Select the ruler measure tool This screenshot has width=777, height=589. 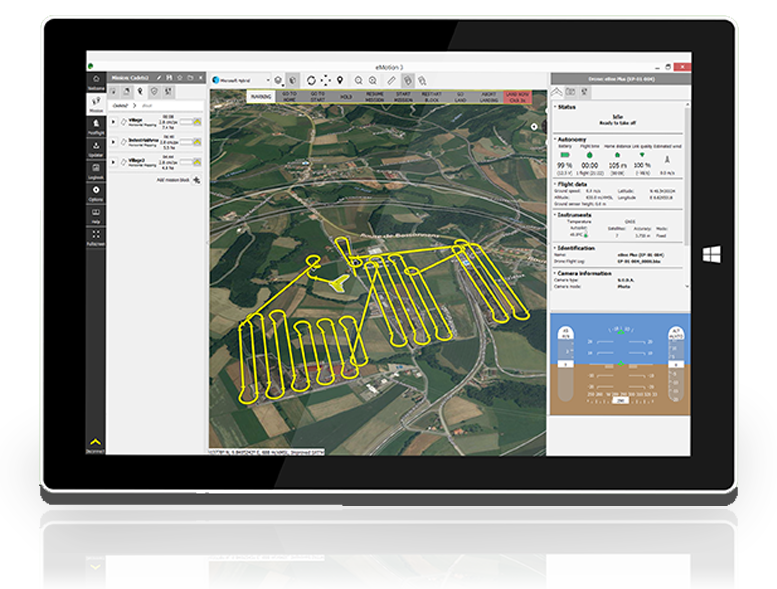tap(391, 80)
